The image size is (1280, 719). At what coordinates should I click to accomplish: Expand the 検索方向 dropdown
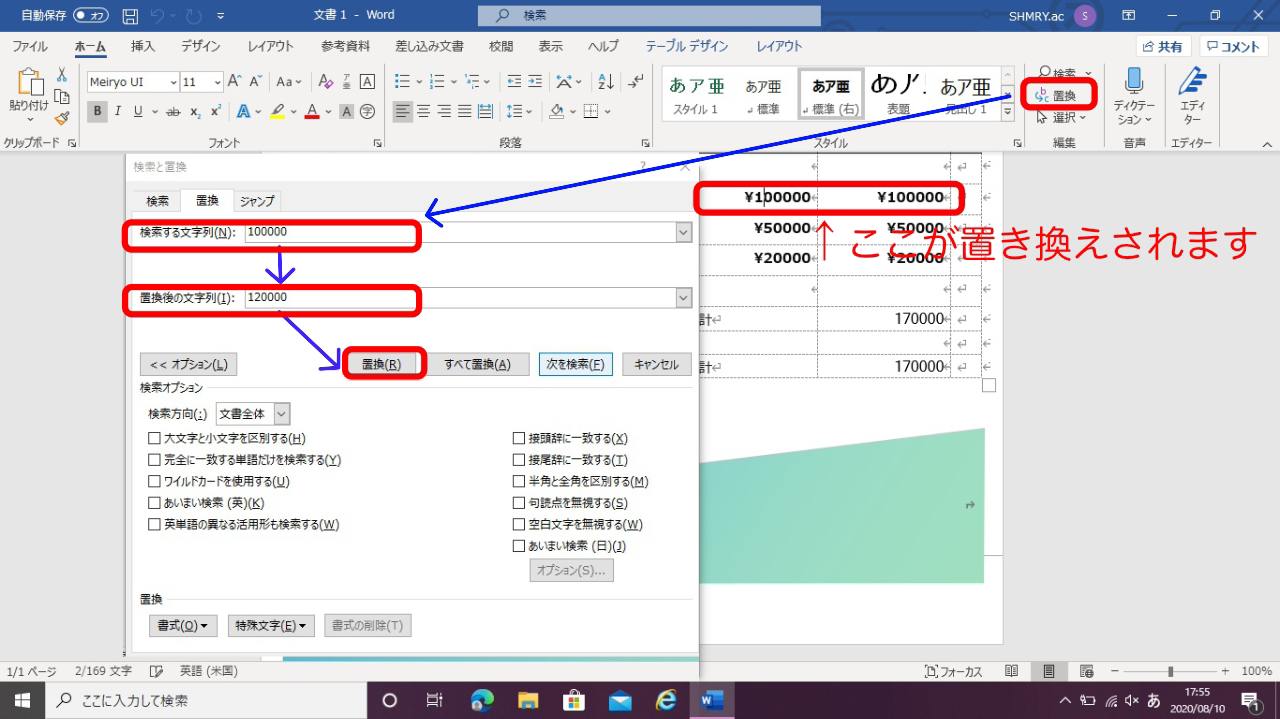pos(281,414)
